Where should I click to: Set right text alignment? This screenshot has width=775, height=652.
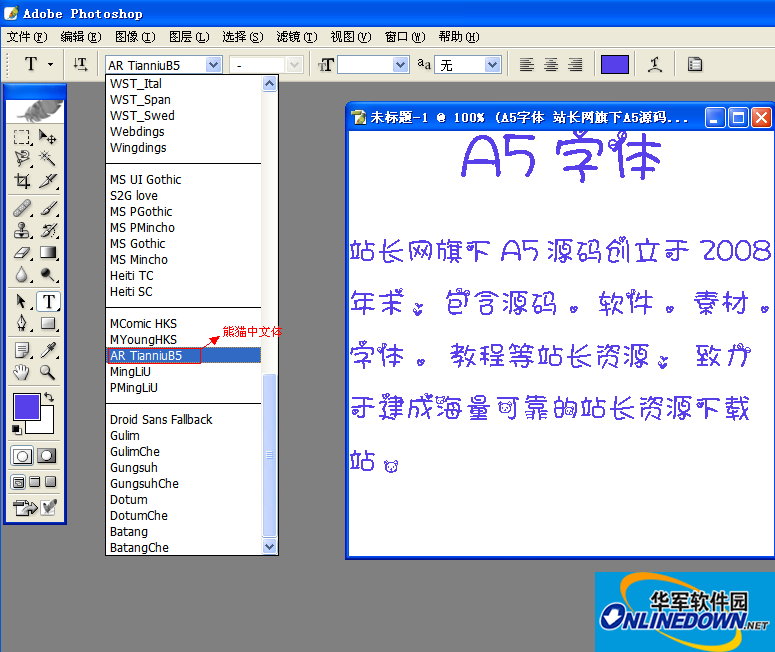tap(575, 64)
